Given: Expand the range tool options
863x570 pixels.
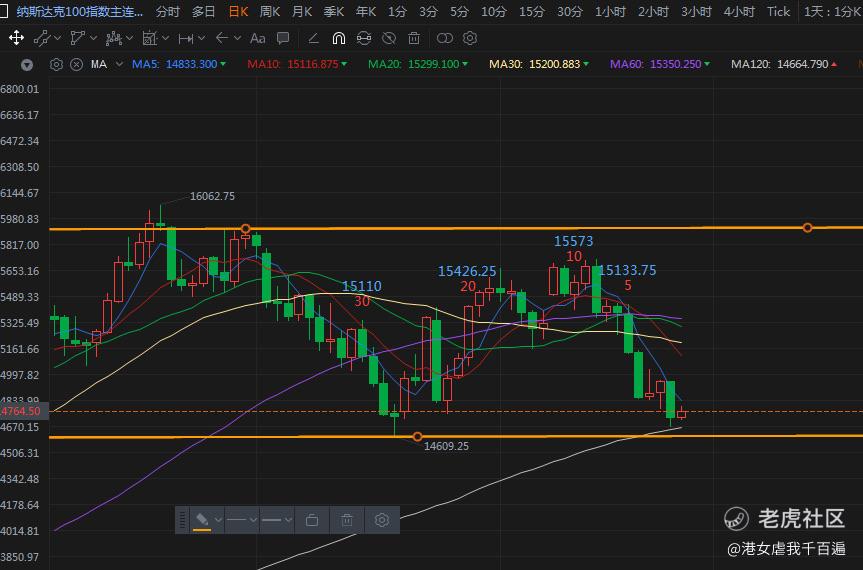Looking at the screenshot, I should (201, 38).
